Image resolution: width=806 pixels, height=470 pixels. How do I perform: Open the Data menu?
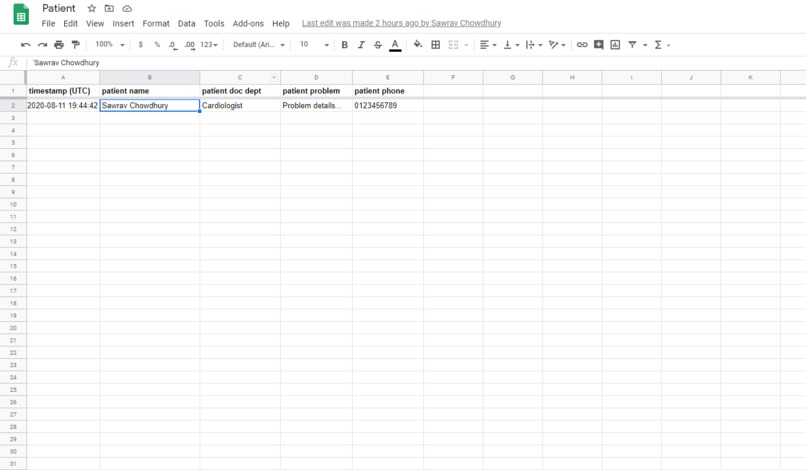point(187,23)
